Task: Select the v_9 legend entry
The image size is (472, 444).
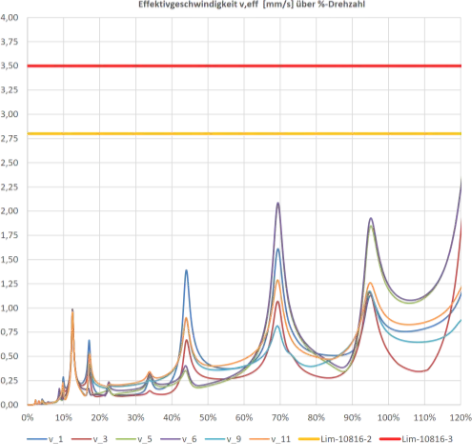Action: [x=223, y=439]
